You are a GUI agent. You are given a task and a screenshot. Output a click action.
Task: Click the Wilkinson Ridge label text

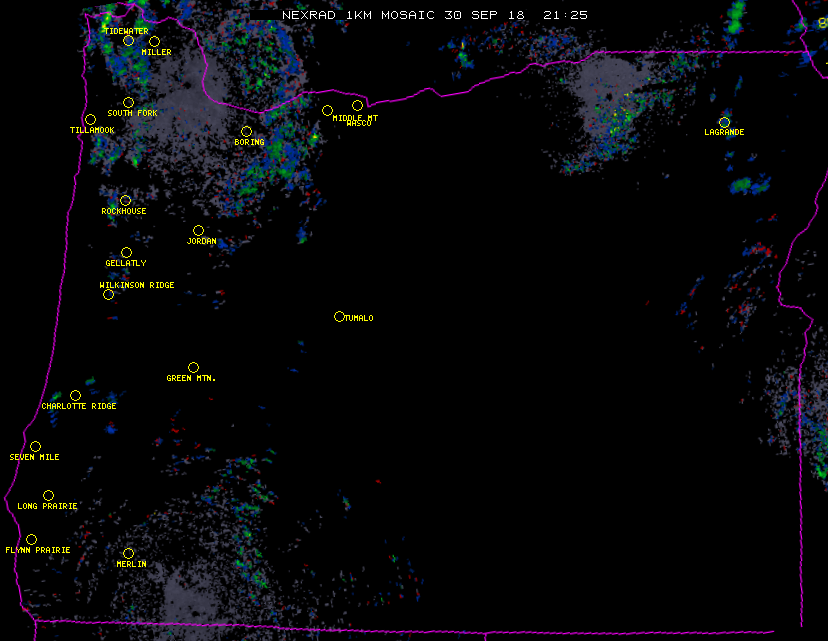click(x=137, y=286)
